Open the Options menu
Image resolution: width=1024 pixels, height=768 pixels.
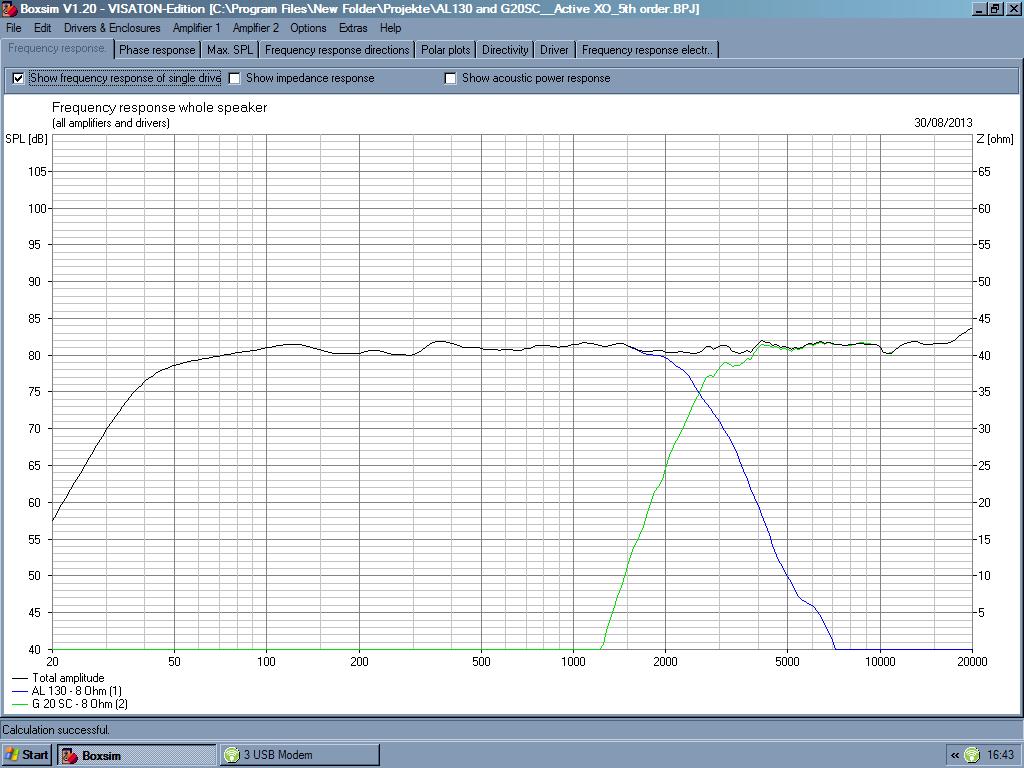[x=308, y=28]
